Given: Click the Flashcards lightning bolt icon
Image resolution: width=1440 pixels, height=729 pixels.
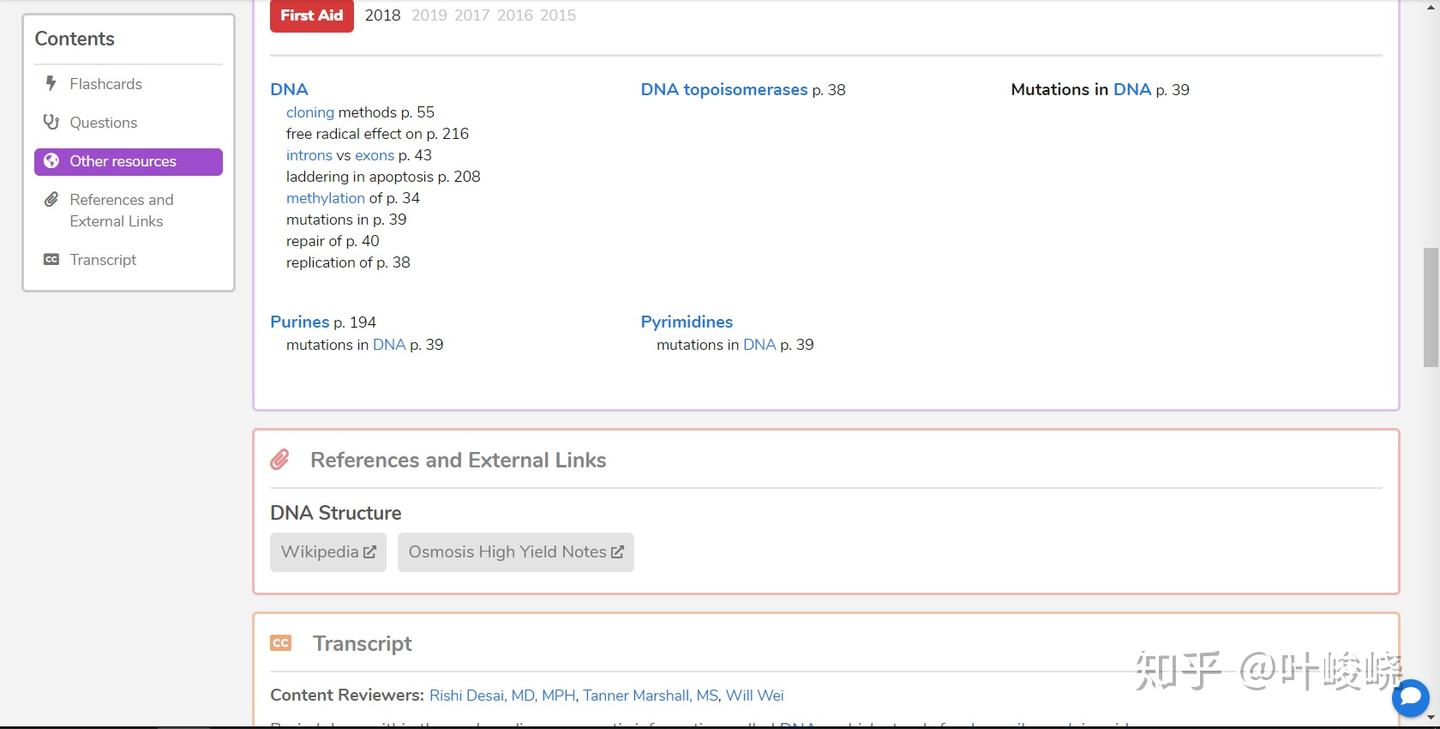Looking at the screenshot, I should point(51,84).
